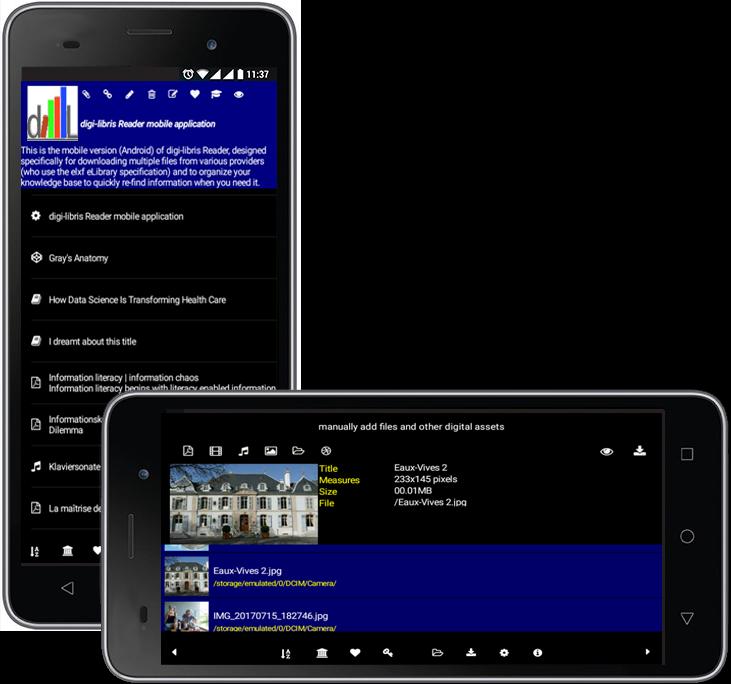The width and height of the screenshot is (731, 684).
Task: Tap heart favorites icon on landscape bottom bar
Action: pos(355,653)
